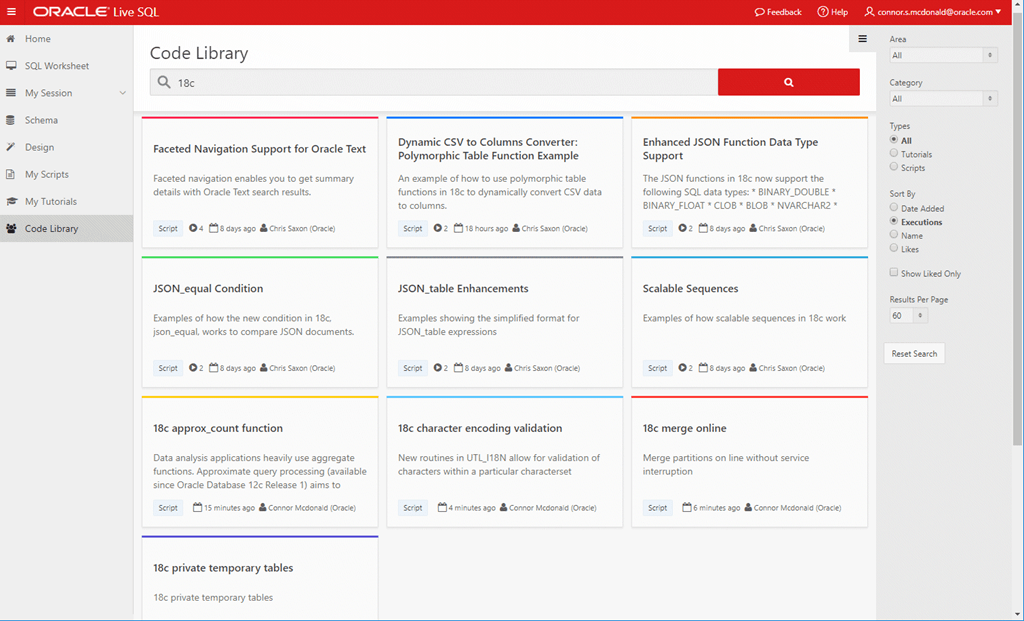The height and width of the screenshot is (621, 1024).
Task: Click the Reset Search button
Action: click(x=914, y=353)
